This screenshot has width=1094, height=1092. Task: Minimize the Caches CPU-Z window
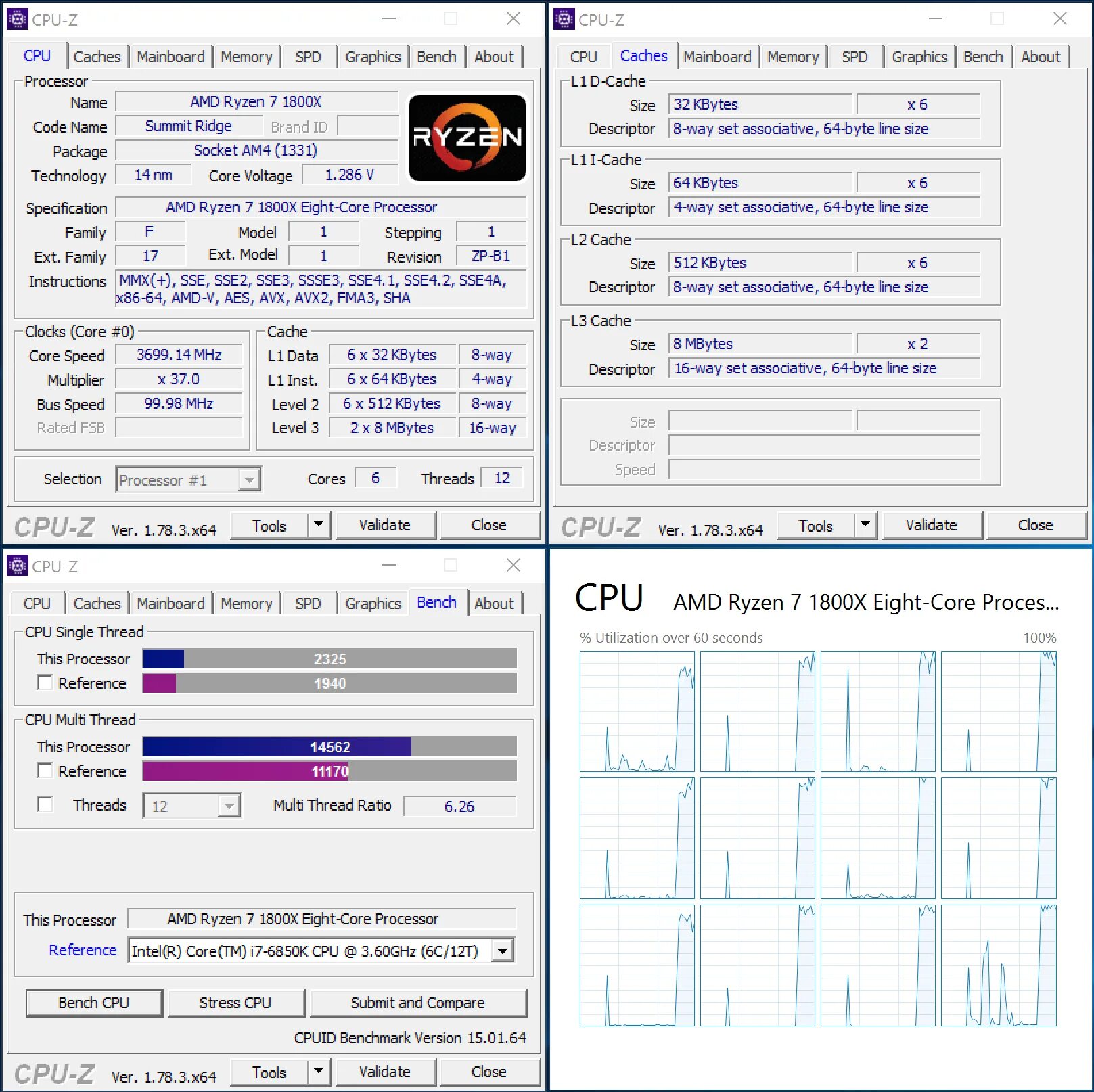point(936,19)
